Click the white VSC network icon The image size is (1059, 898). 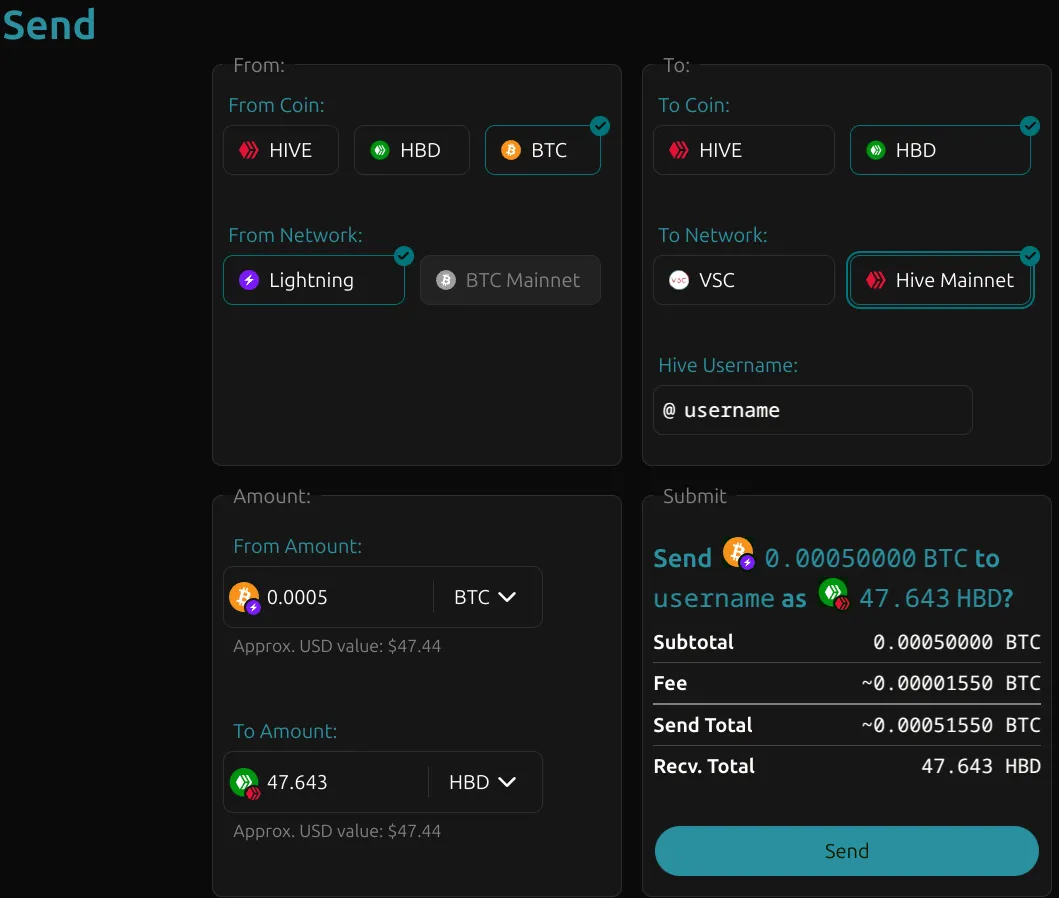point(679,280)
